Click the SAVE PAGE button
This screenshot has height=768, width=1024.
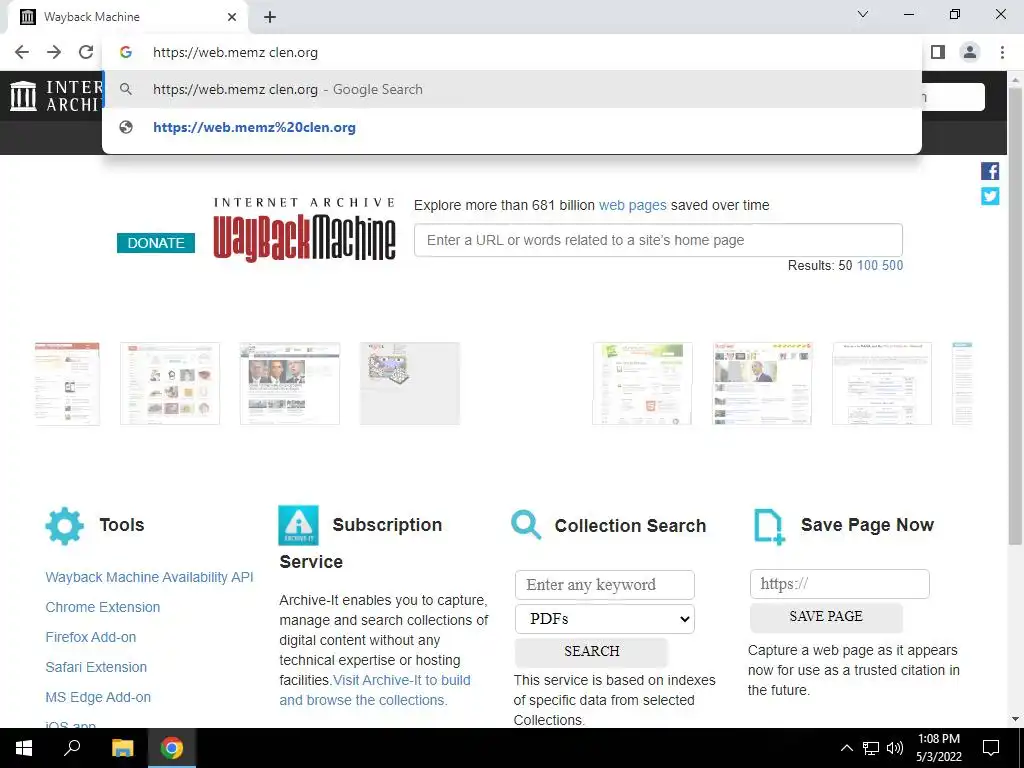(x=826, y=617)
